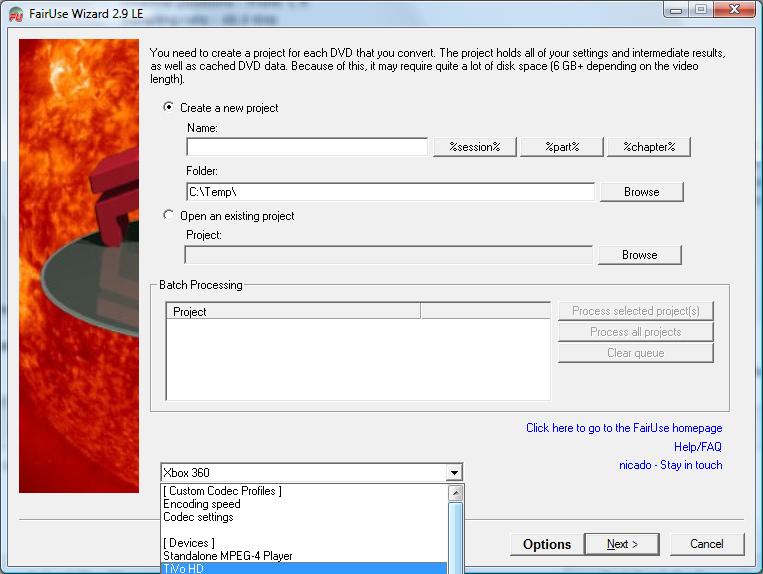Click the existing Project path field
Image resolution: width=763 pixels, height=574 pixels.
388,255
